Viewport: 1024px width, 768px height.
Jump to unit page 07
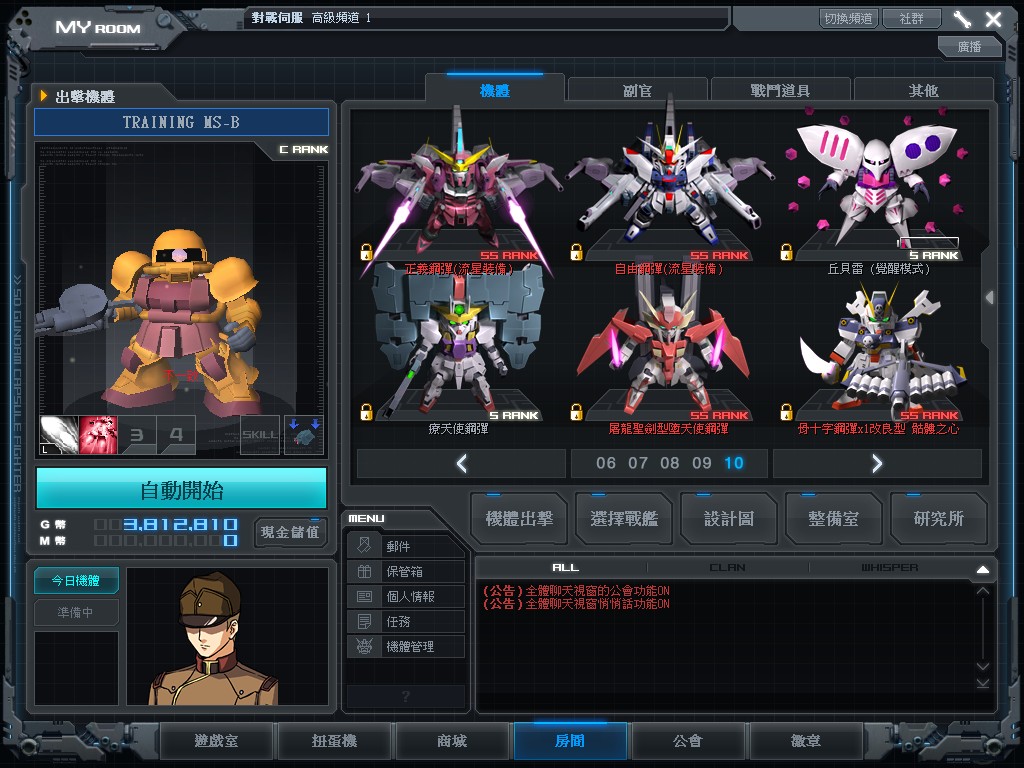638,463
